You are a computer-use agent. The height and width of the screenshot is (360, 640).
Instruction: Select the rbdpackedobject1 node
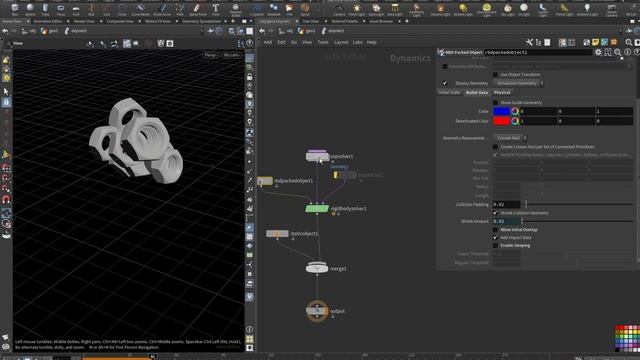(264, 180)
